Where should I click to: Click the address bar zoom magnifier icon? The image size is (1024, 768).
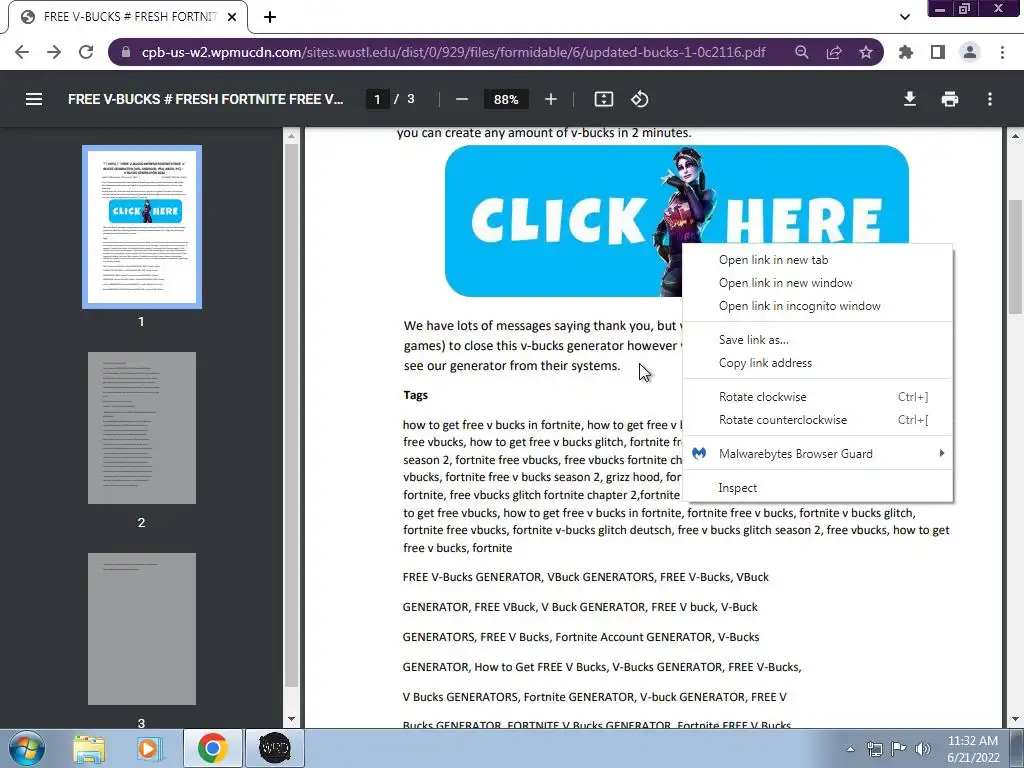point(802,52)
